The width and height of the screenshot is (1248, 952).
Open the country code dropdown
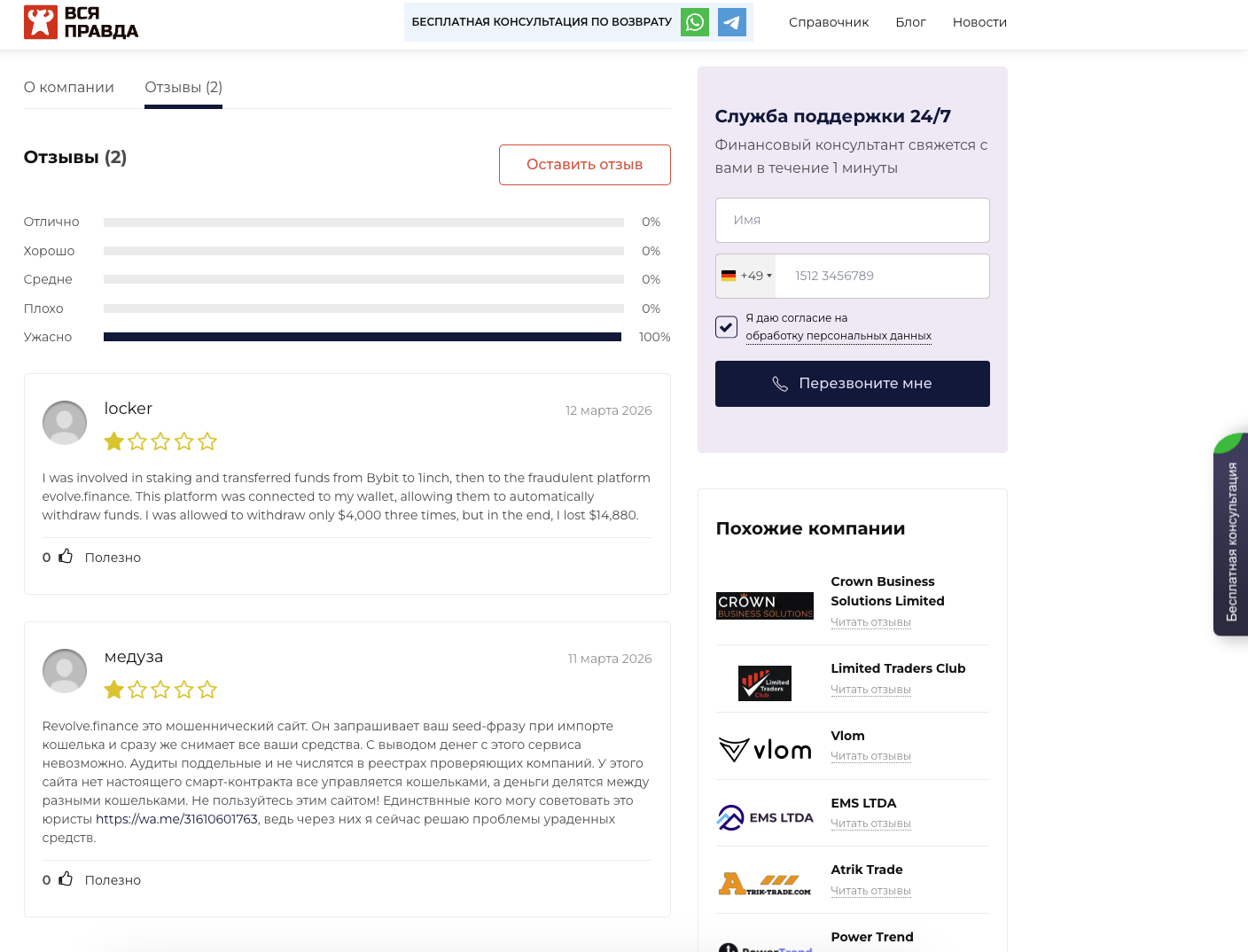click(x=745, y=276)
